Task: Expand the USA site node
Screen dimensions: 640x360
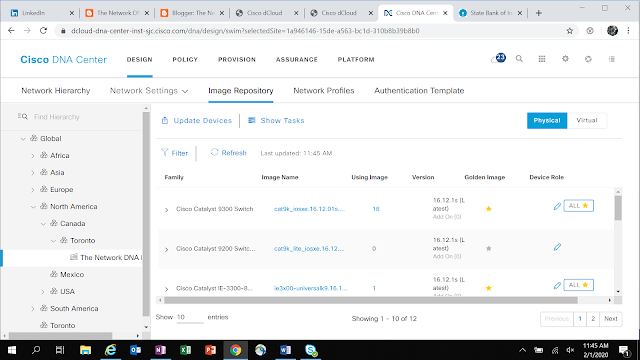Action: (43, 292)
